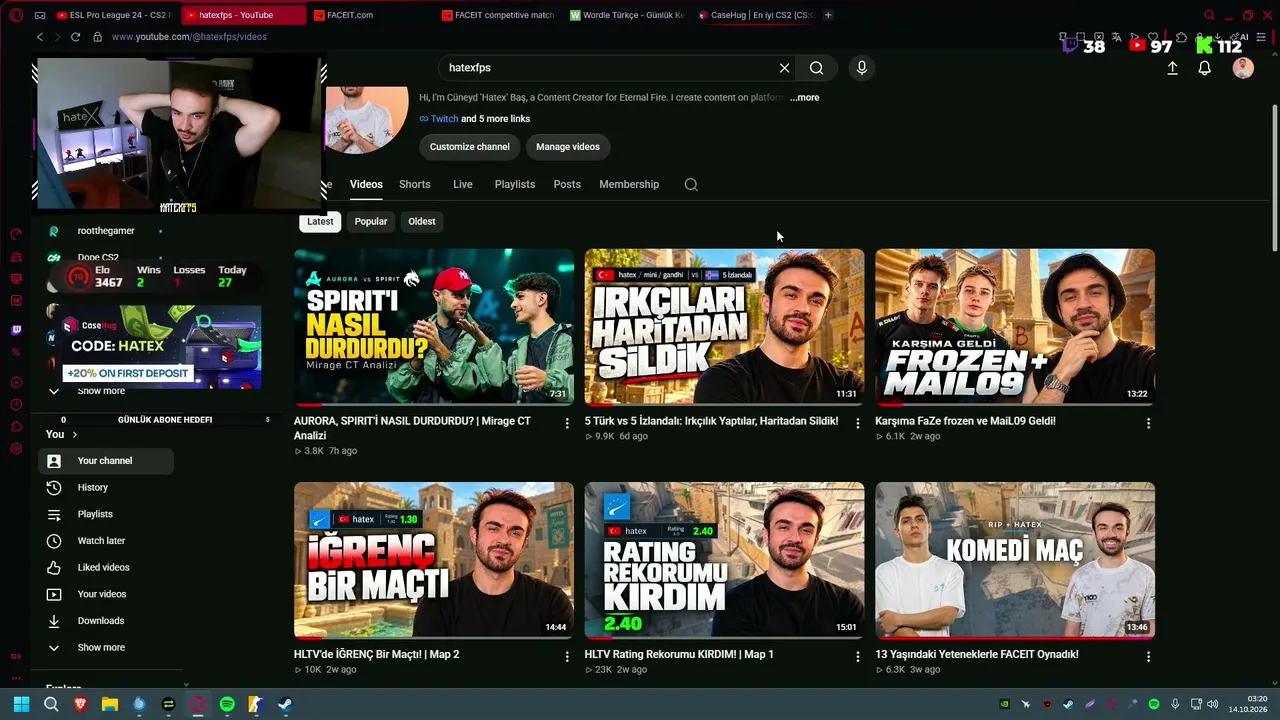Open options for 13 Yaşındaki video
The width and height of the screenshot is (1280, 720).
pos(1148,656)
